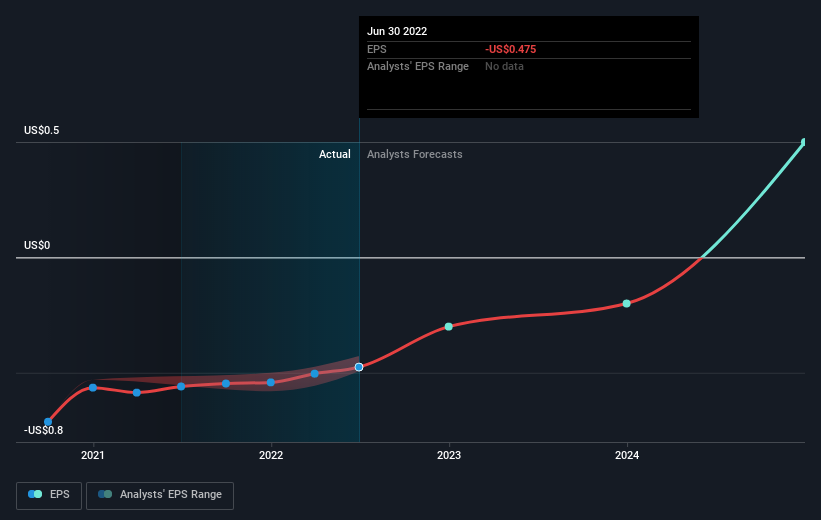Image resolution: width=821 pixels, height=520 pixels.
Task: Click the 2022 x-axis label
Action: click(271, 455)
